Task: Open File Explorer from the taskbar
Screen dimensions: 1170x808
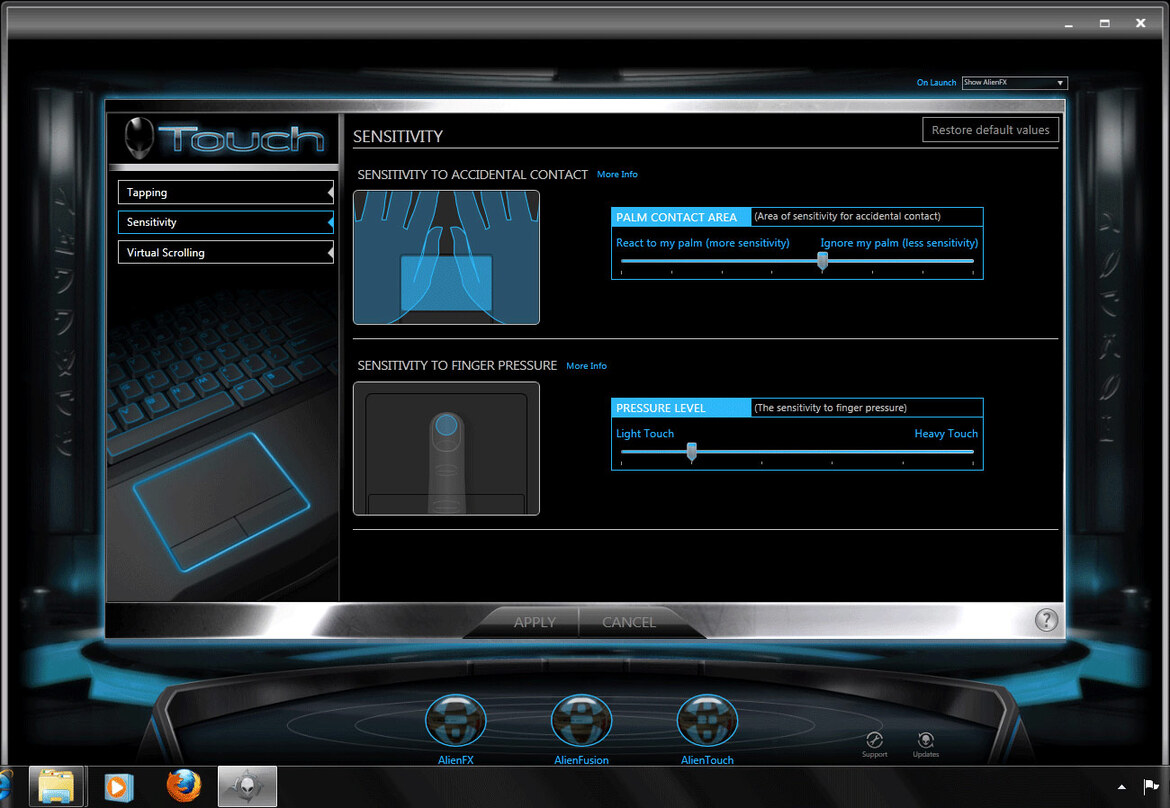Action: pyautogui.click(x=56, y=786)
